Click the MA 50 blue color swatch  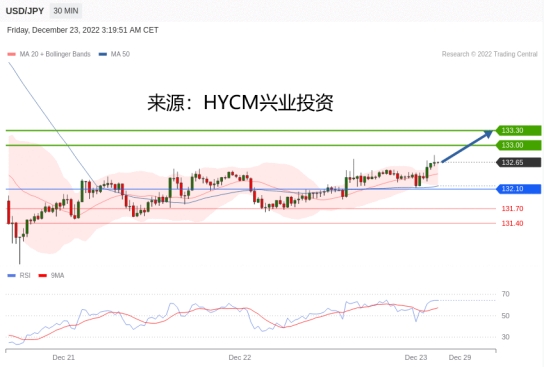click(103, 54)
